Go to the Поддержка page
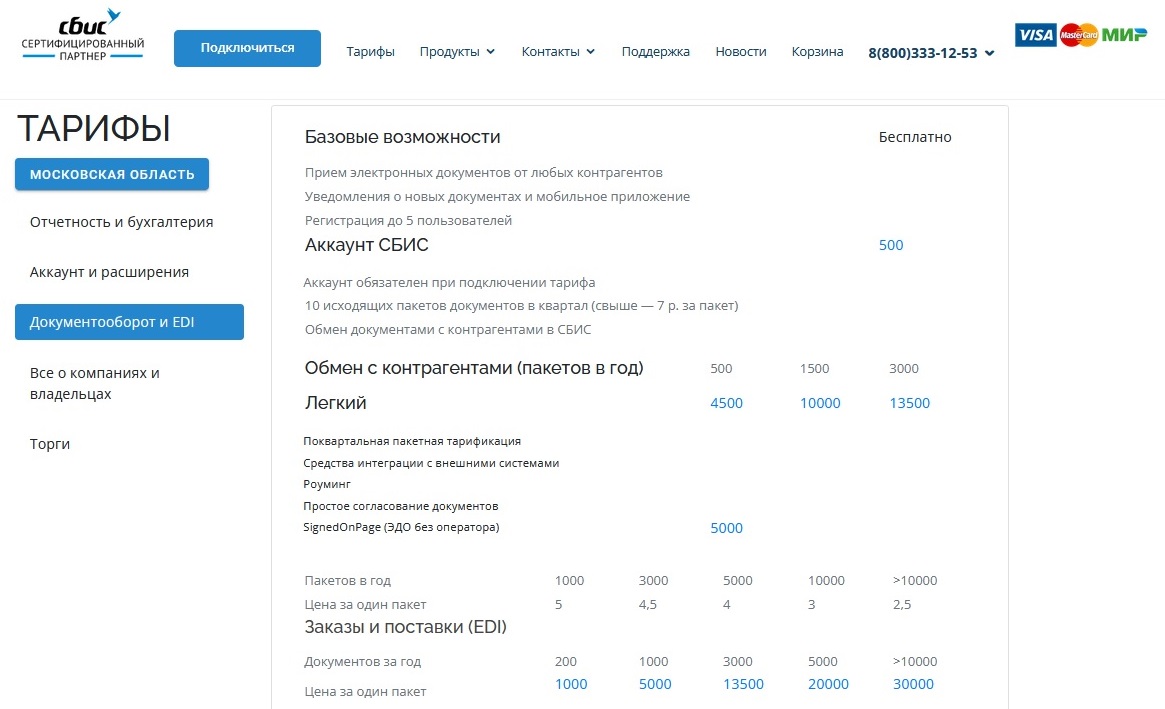Screen dimensions: 1165x709 click(655, 51)
